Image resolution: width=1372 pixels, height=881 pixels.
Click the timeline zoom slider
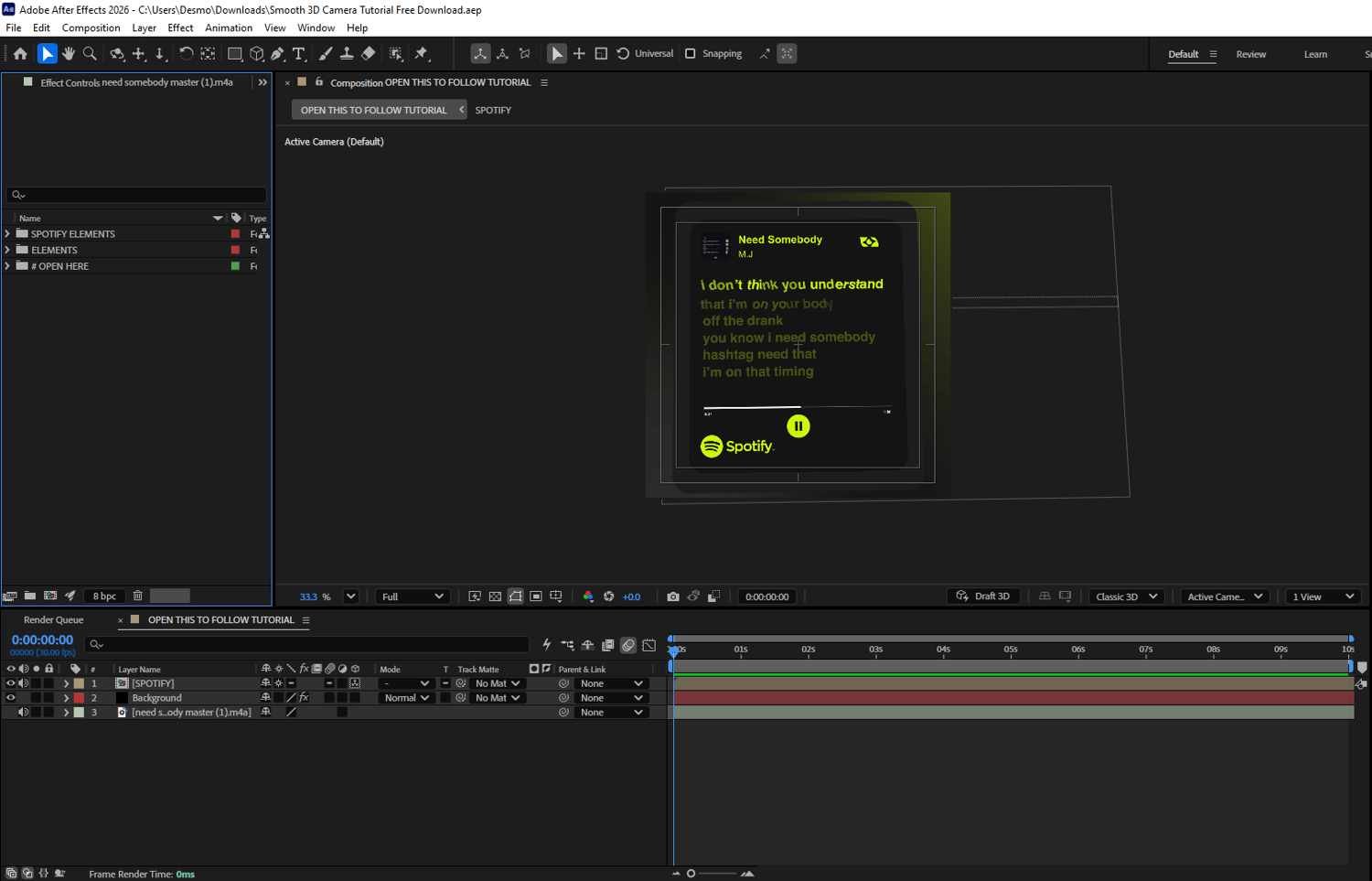click(x=712, y=874)
